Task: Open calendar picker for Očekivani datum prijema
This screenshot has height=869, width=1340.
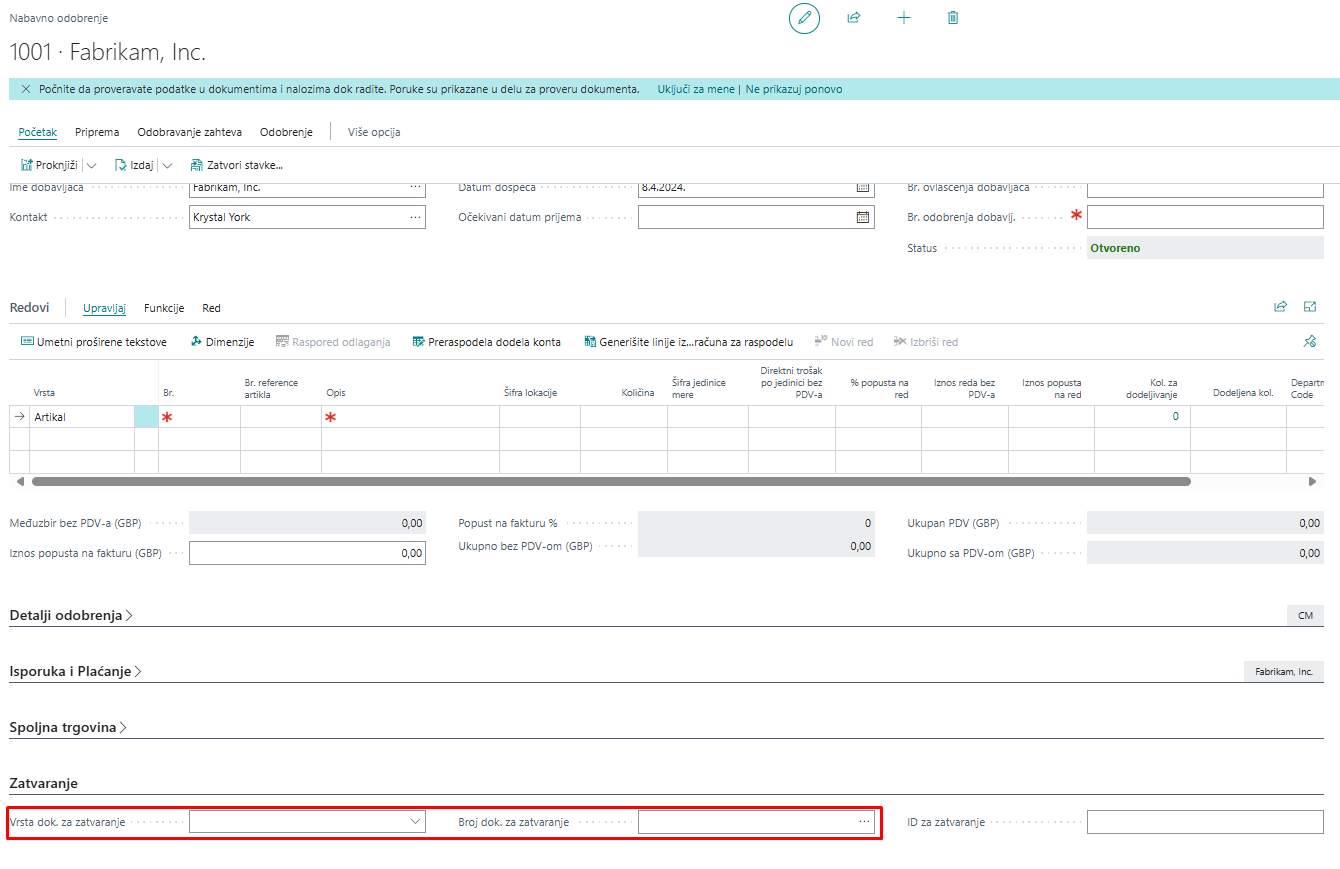Action: (x=863, y=217)
